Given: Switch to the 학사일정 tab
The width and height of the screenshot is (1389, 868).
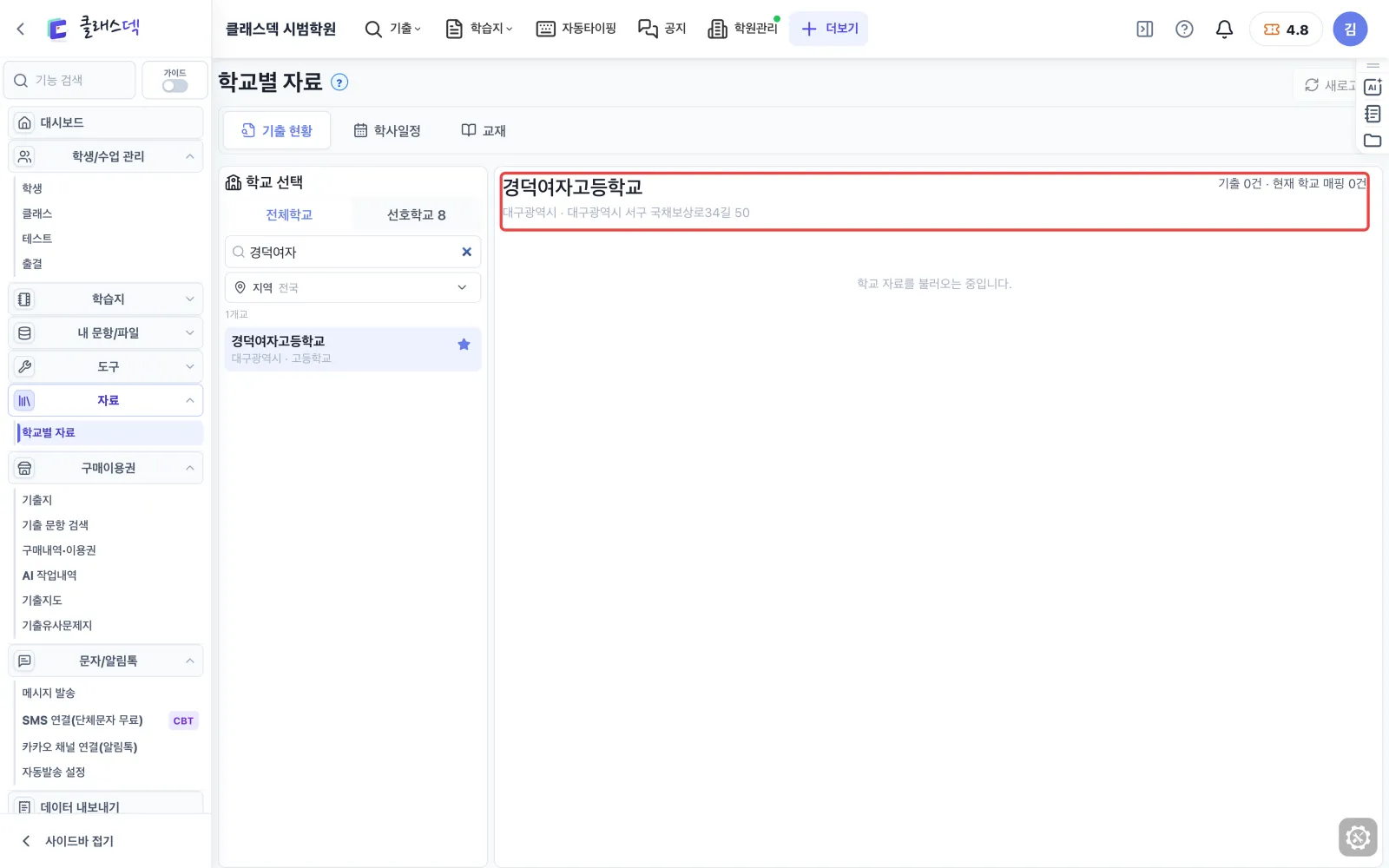Looking at the screenshot, I should click(x=387, y=130).
